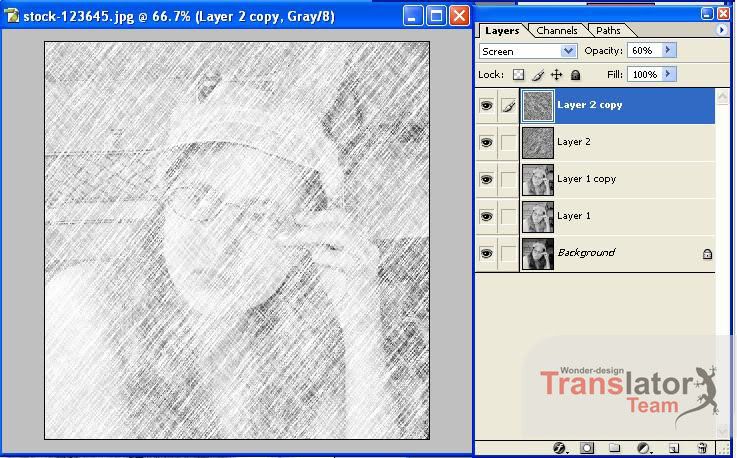
Task: Click the document icon in title bar
Action: 11,16
